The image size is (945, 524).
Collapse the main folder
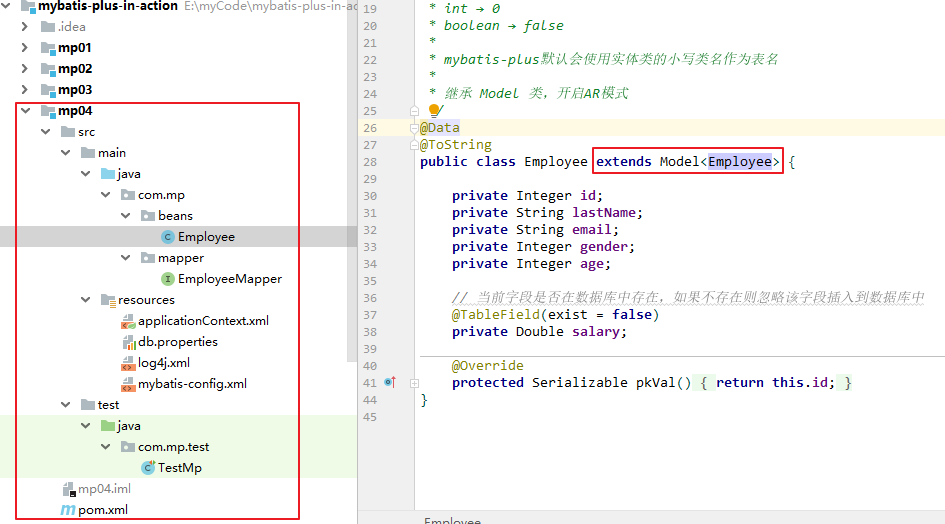coord(66,153)
